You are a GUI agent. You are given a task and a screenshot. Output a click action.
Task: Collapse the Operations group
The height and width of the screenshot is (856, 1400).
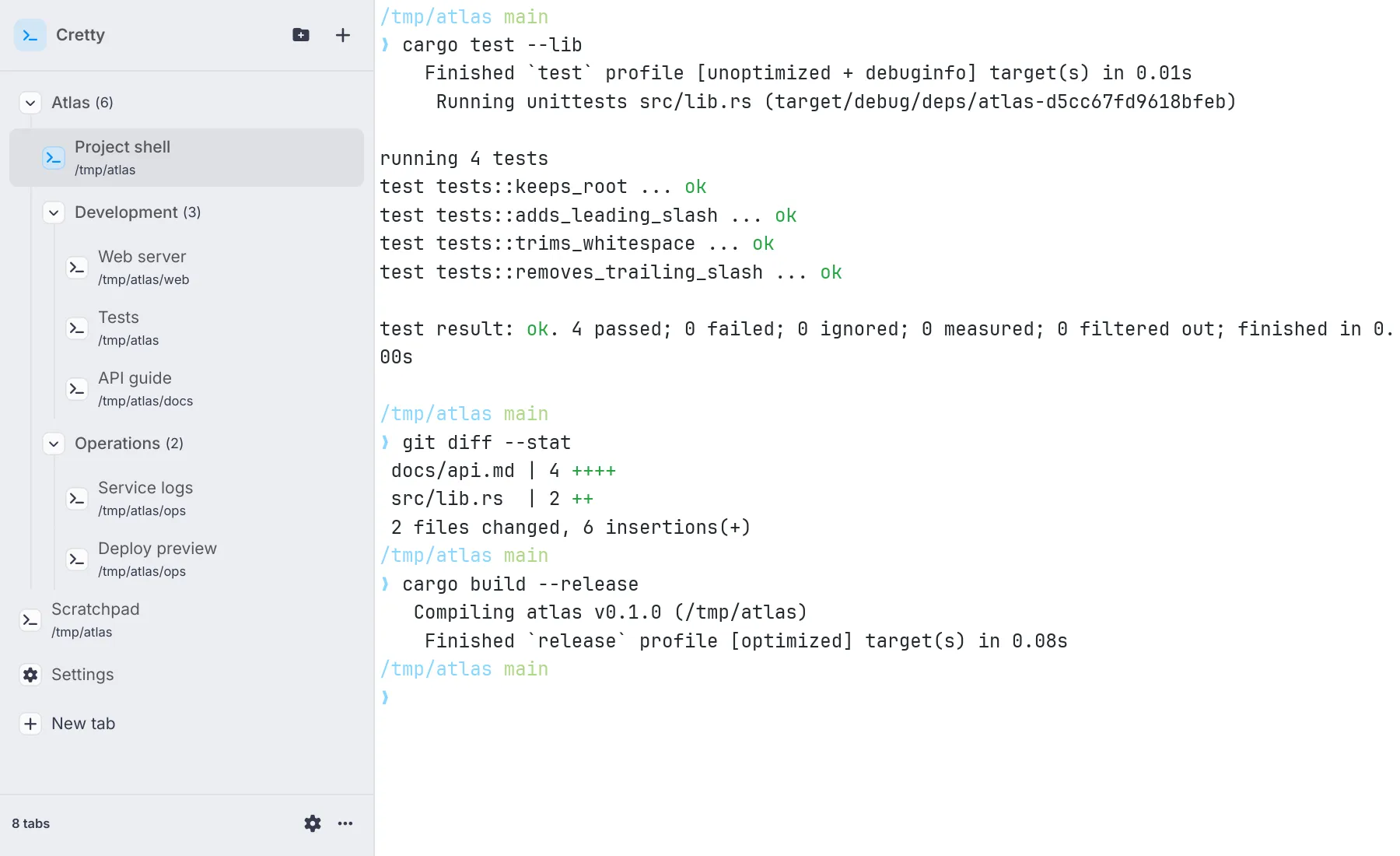click(x=54, y=444)
